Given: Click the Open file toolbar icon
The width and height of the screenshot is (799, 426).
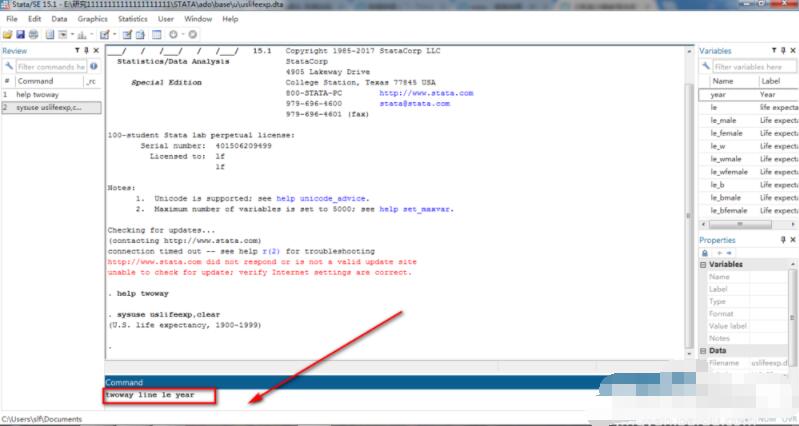Looking at the screenshot, I should (x=8, y=35).
